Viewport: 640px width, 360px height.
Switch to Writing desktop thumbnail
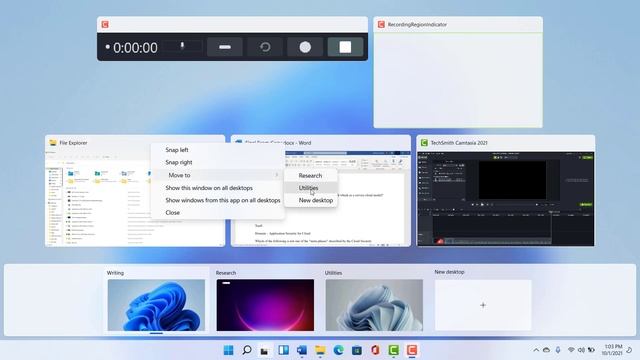pyautogui.click(x=156, y=305)
